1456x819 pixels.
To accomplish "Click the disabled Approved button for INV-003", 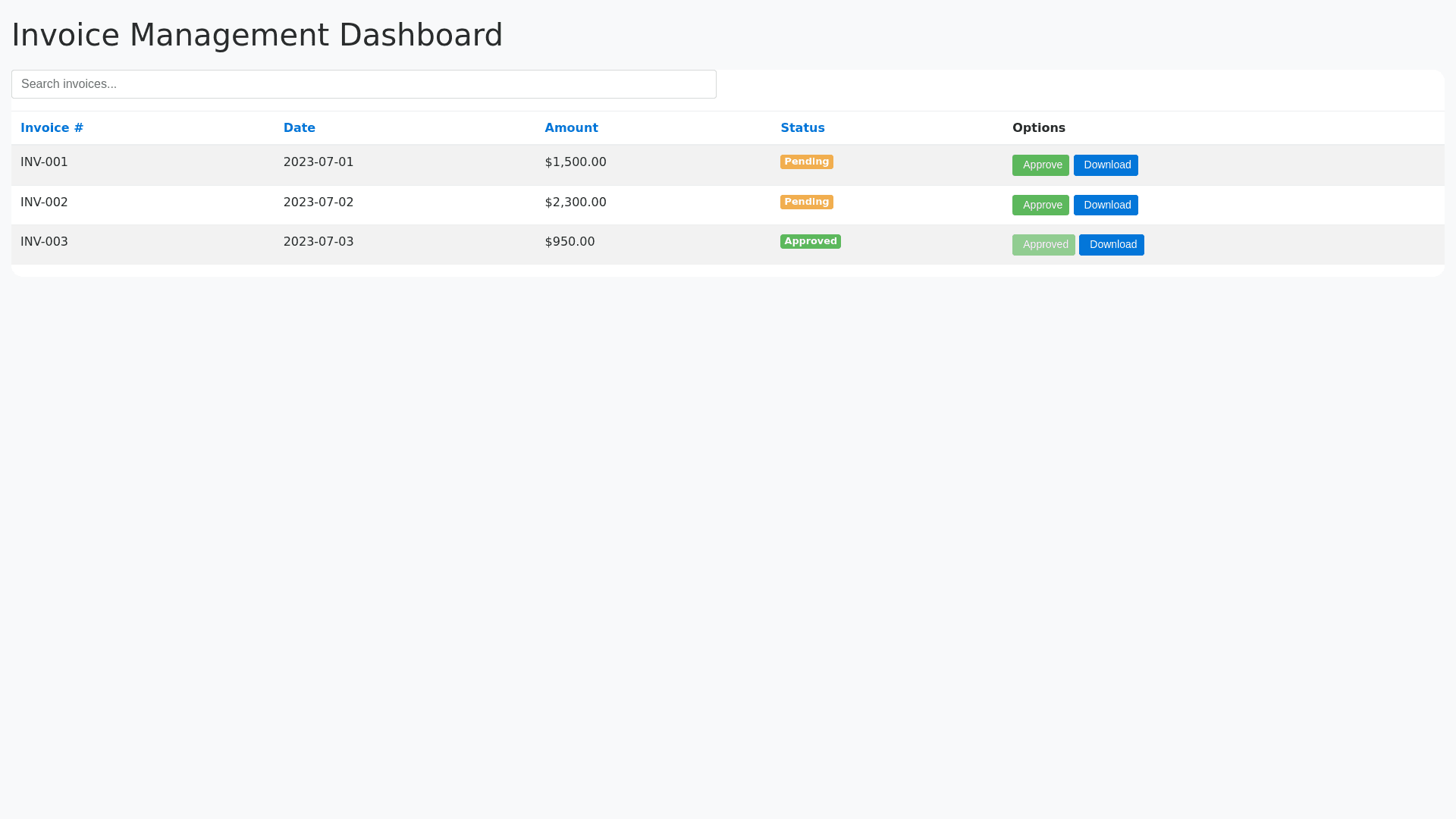I will (x=1043, y=245).
